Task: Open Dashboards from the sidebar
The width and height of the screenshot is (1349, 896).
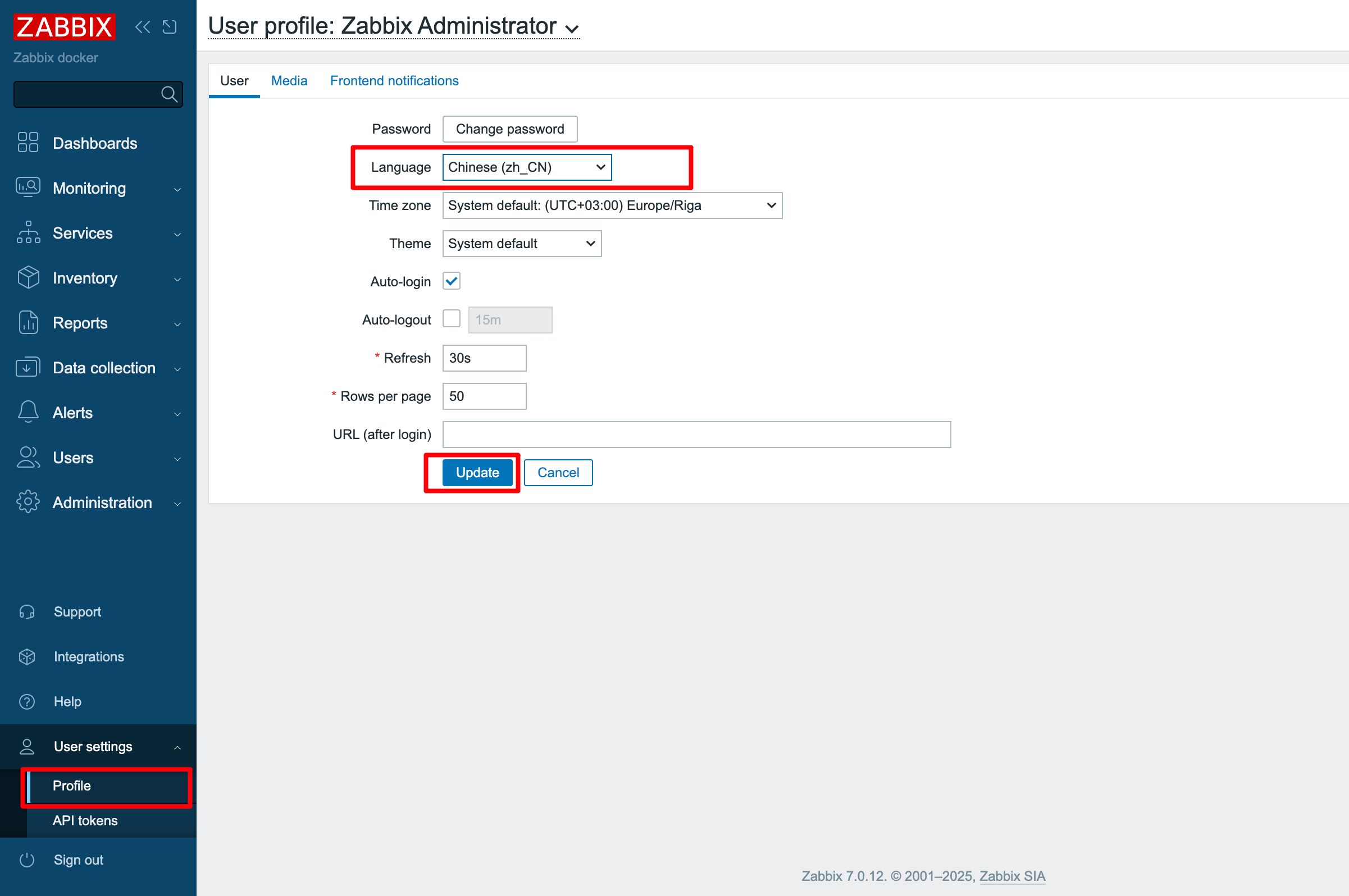Action: click(95, 143)
